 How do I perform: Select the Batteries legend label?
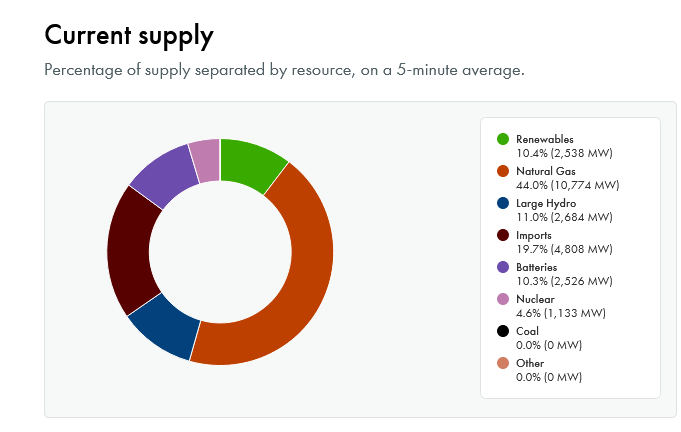pos(538,267)
